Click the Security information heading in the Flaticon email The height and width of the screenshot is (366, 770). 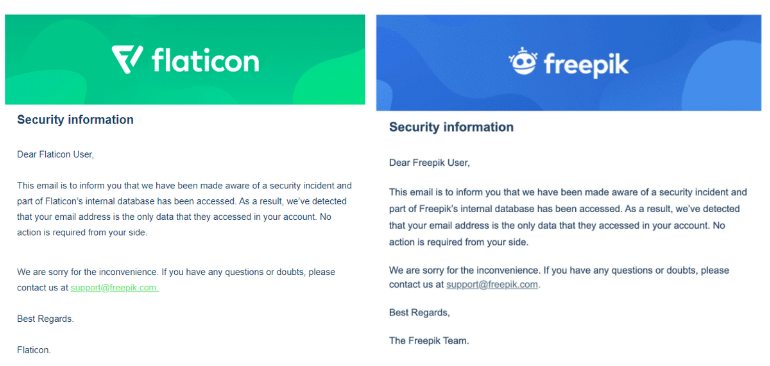tap(75, 119)
